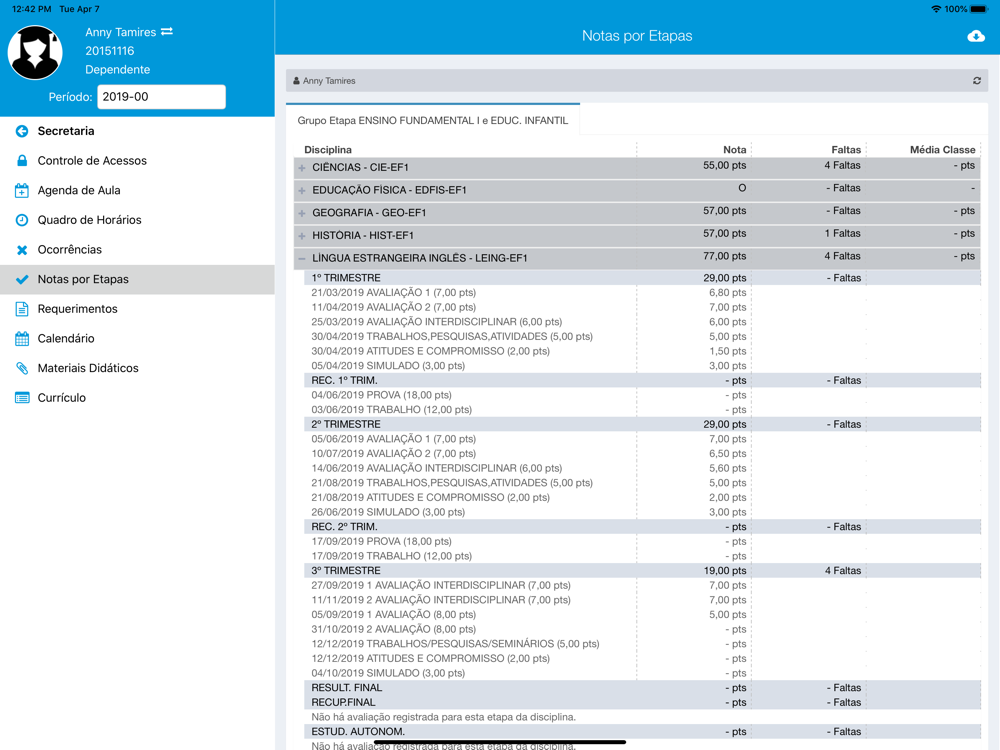
Task: Click the document icon for Requerimentos
Action: 22,309
